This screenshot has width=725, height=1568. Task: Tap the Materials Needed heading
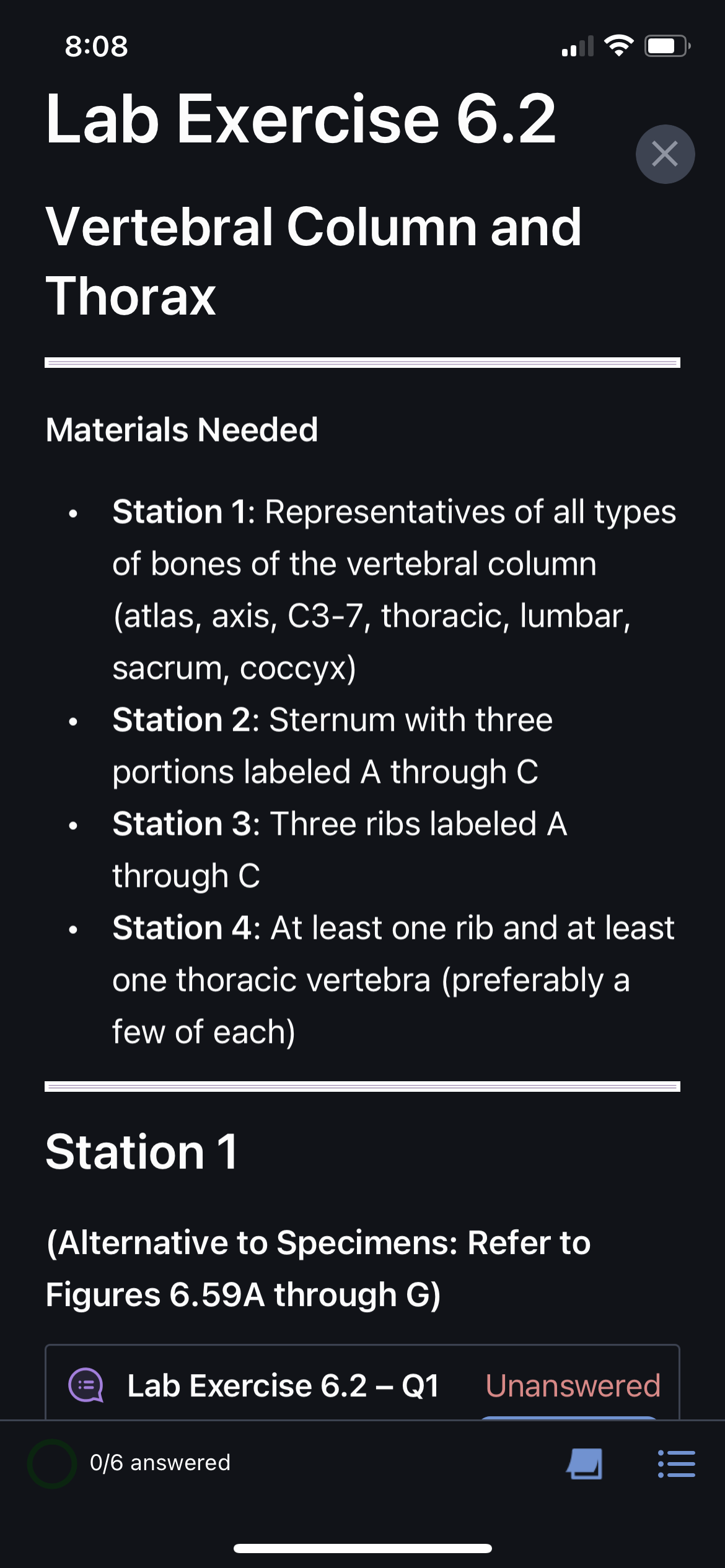pyautogui.click(x=182, y=430)
